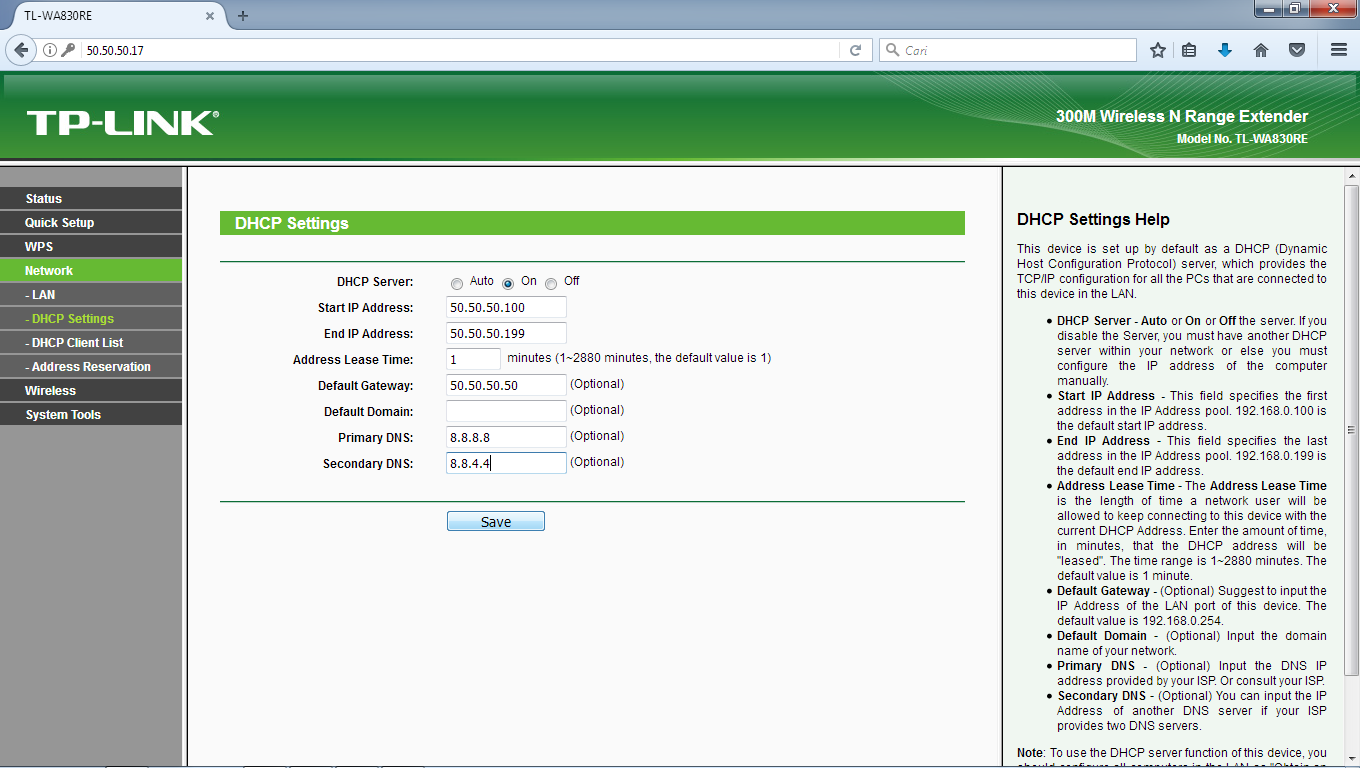Open the Status menu item
The height and width of the screenshot is (768, 1360).
pos(91,199)
